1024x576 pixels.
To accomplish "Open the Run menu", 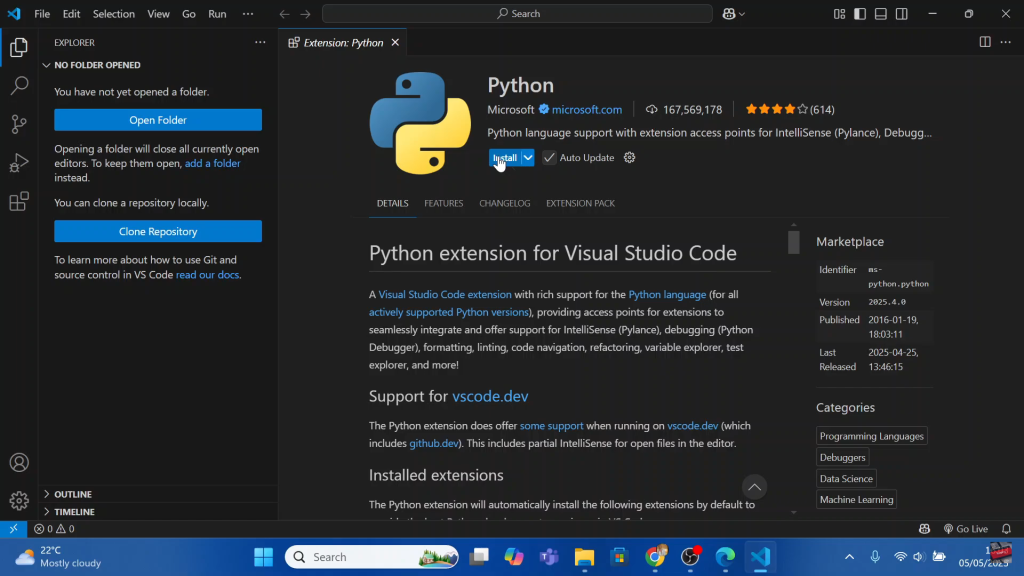I will pos(217,14).
